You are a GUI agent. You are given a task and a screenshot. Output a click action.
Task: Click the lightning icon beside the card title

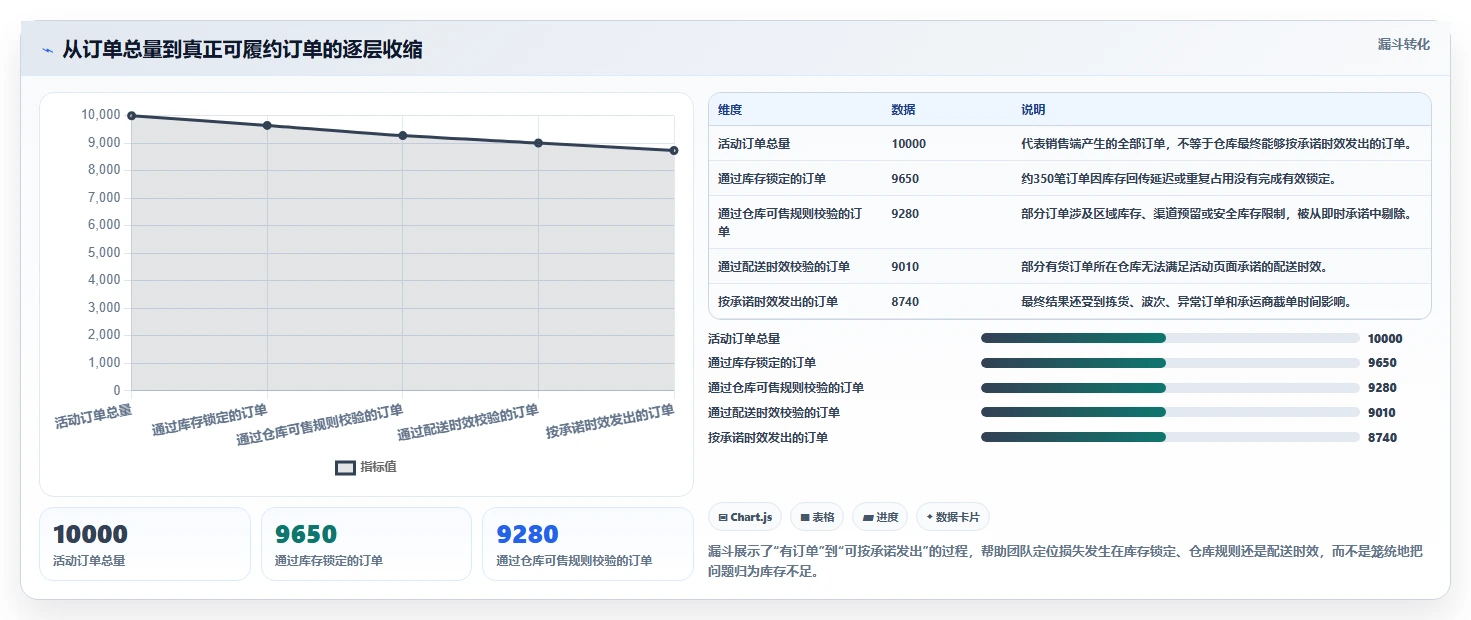pyautogui.click(x=48, y=50)
